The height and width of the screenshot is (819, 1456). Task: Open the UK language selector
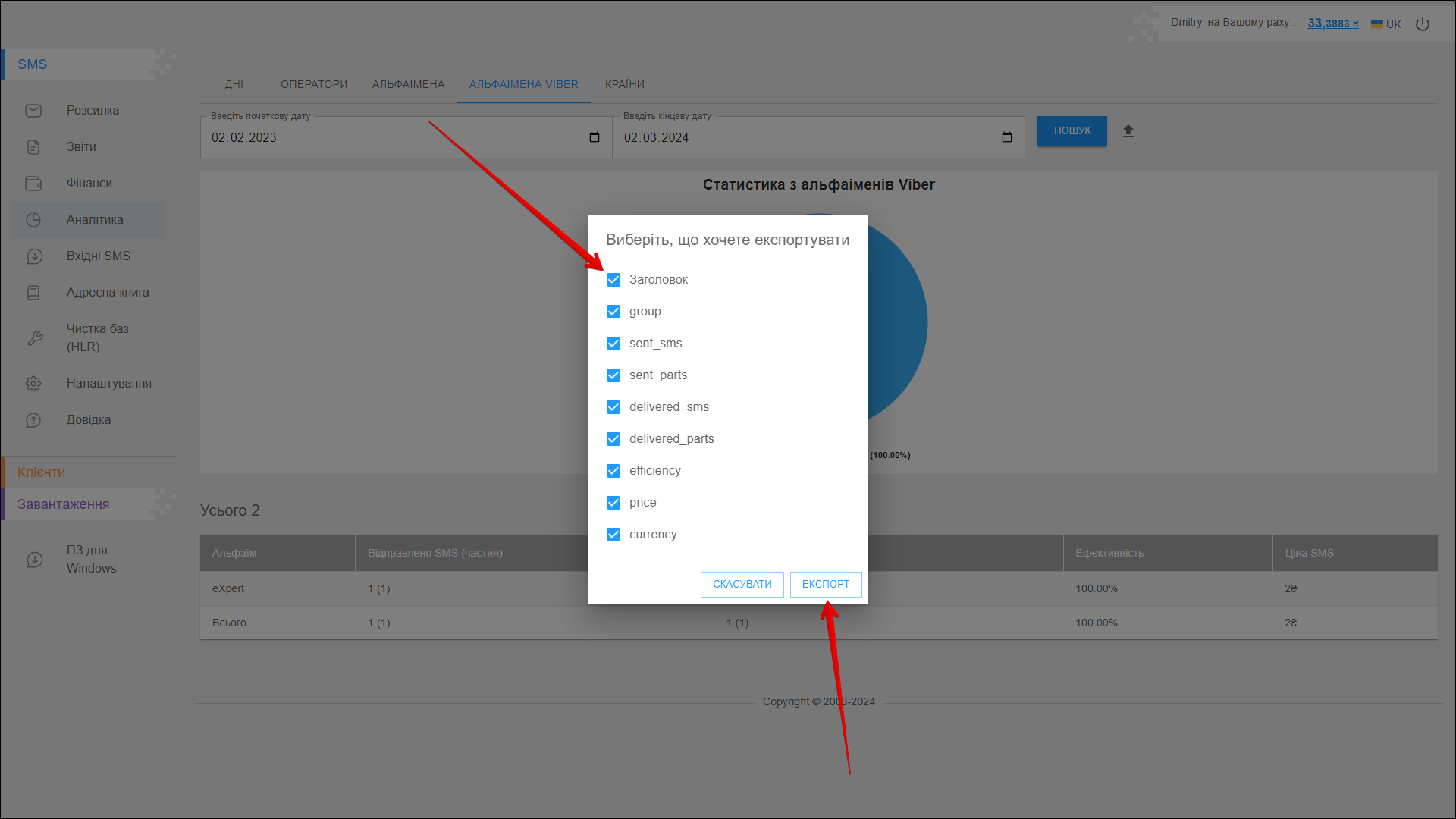[x=1386, y=24]
